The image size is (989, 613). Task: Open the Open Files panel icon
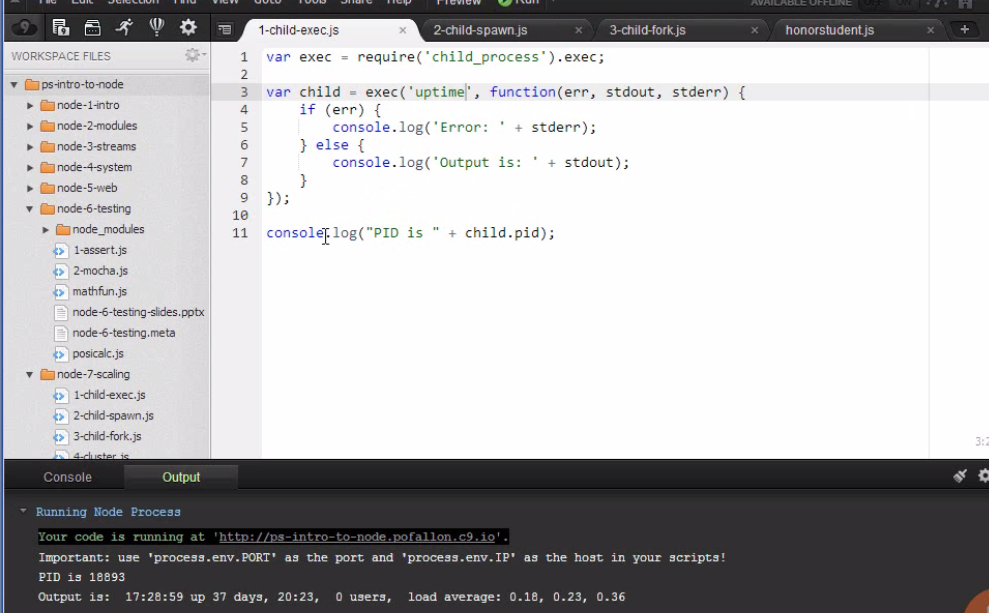coord(93,28)
